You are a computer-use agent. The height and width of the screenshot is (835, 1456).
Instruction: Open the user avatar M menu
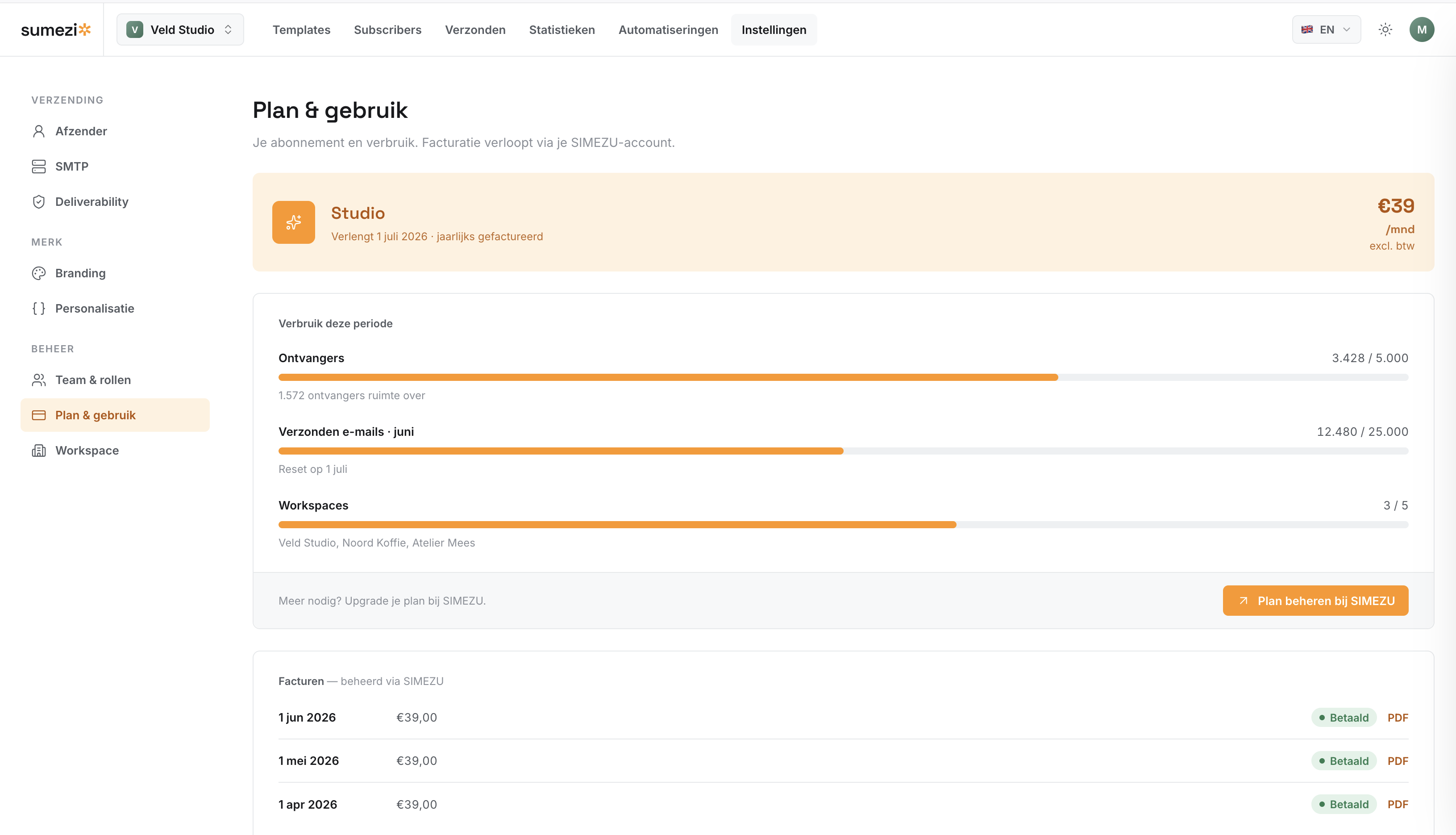(x=1422, y=30)
